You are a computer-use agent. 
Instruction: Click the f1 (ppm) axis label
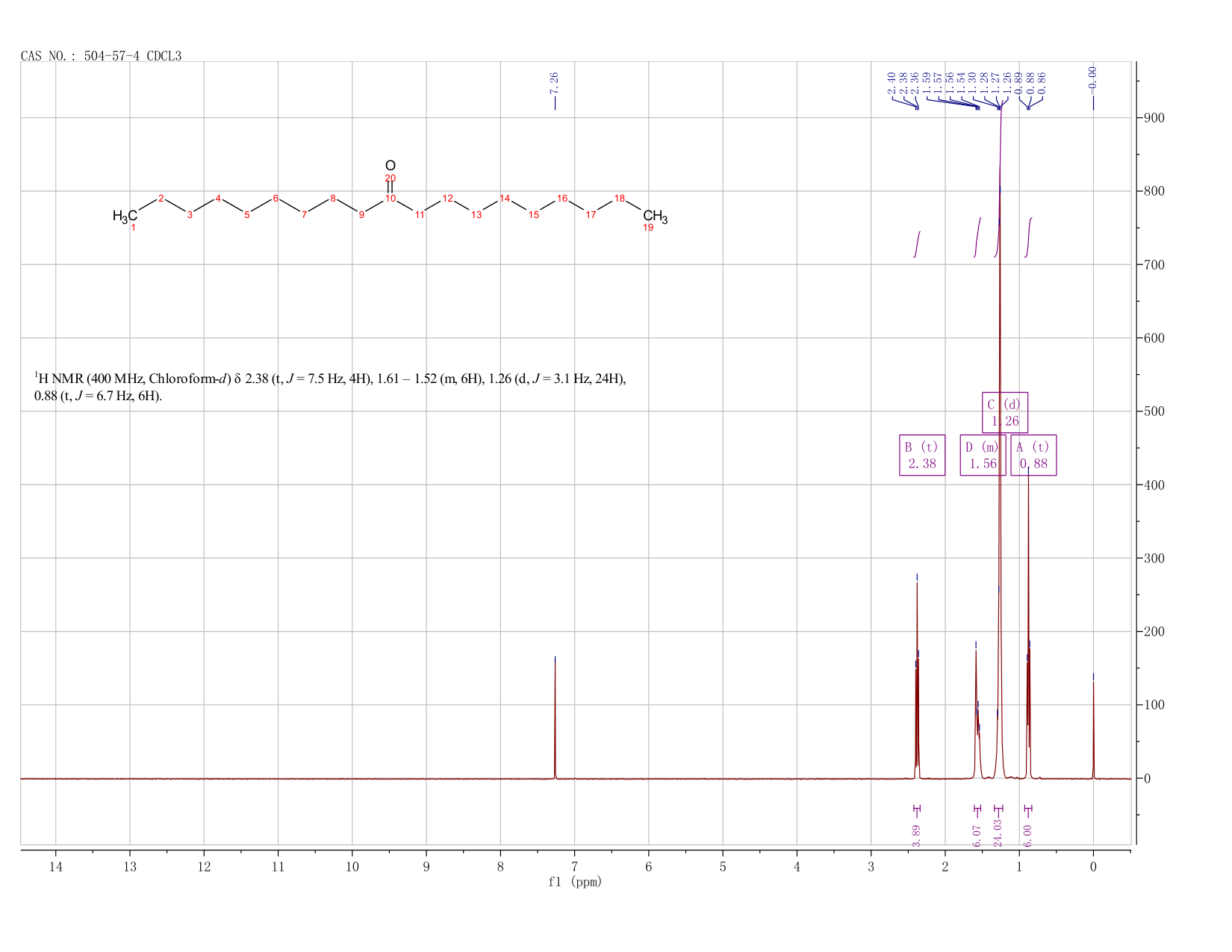point(575,882)
